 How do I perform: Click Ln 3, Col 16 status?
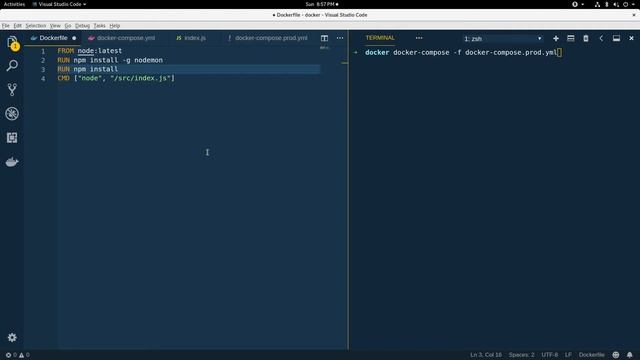point(486,355)
